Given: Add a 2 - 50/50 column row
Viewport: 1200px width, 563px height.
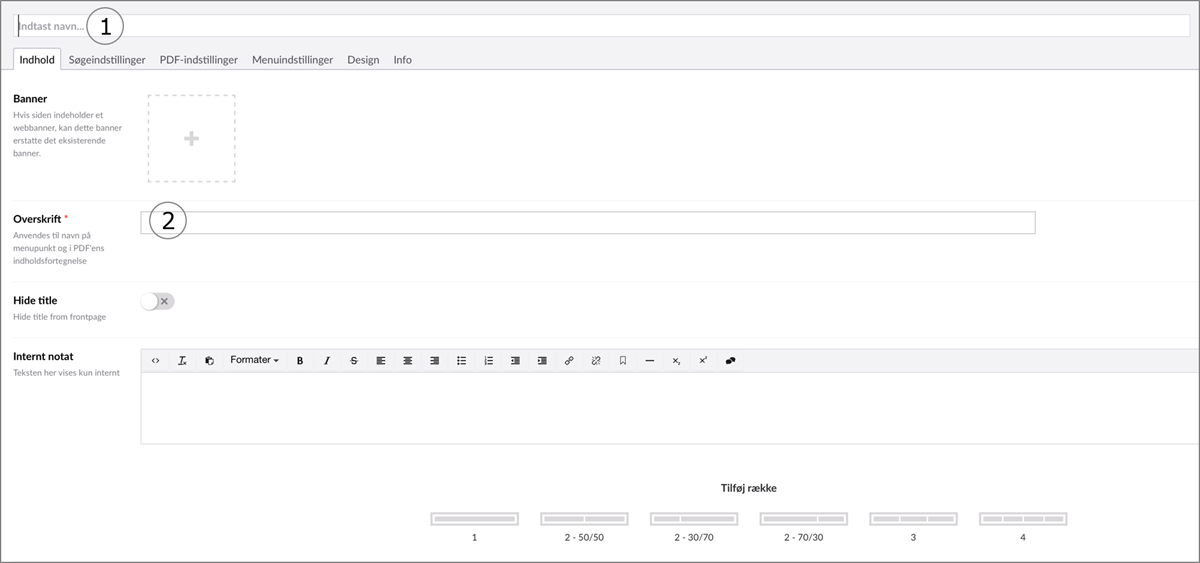Looking at the screenshot, I should 584,519.
